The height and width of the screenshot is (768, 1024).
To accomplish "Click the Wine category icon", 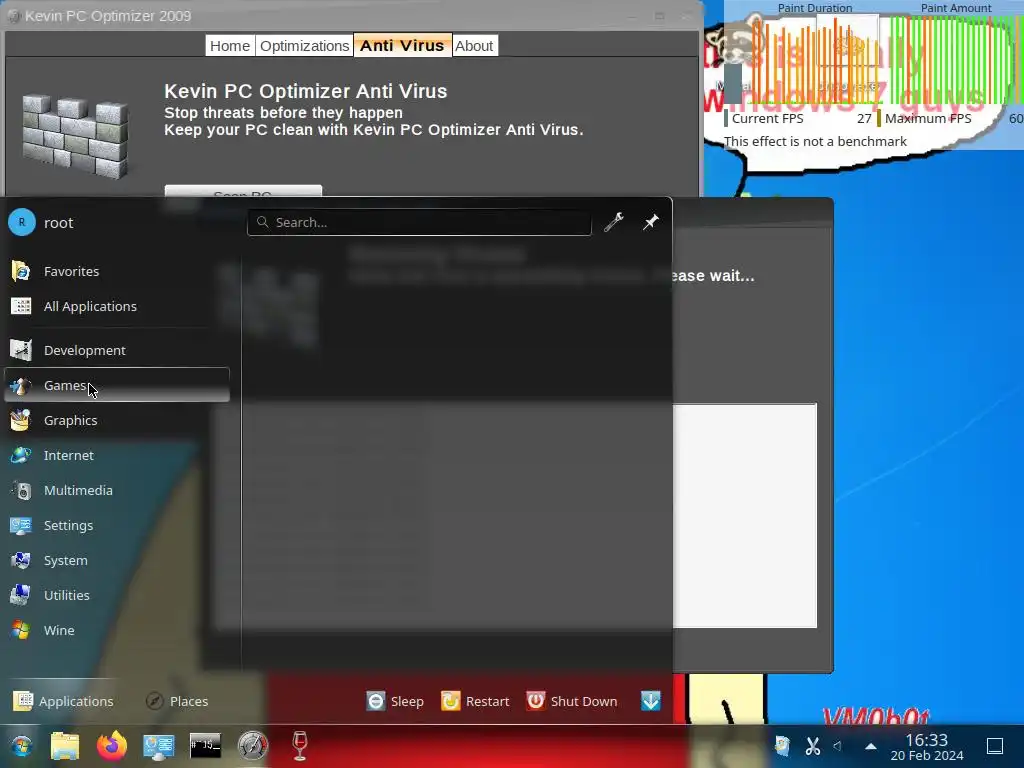I will [x=21, y=630].
